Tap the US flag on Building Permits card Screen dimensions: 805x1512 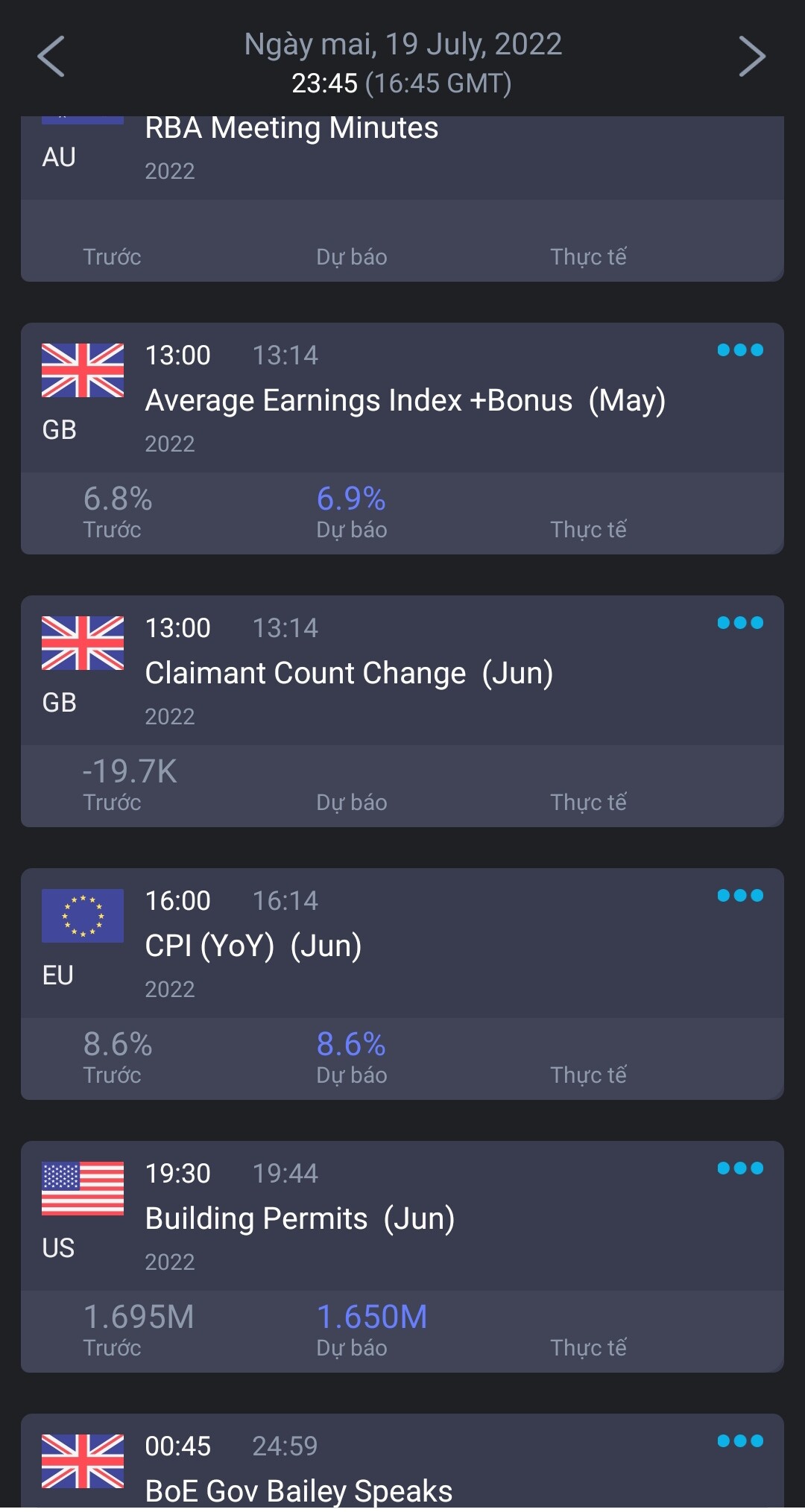(x=83, y=1189)
